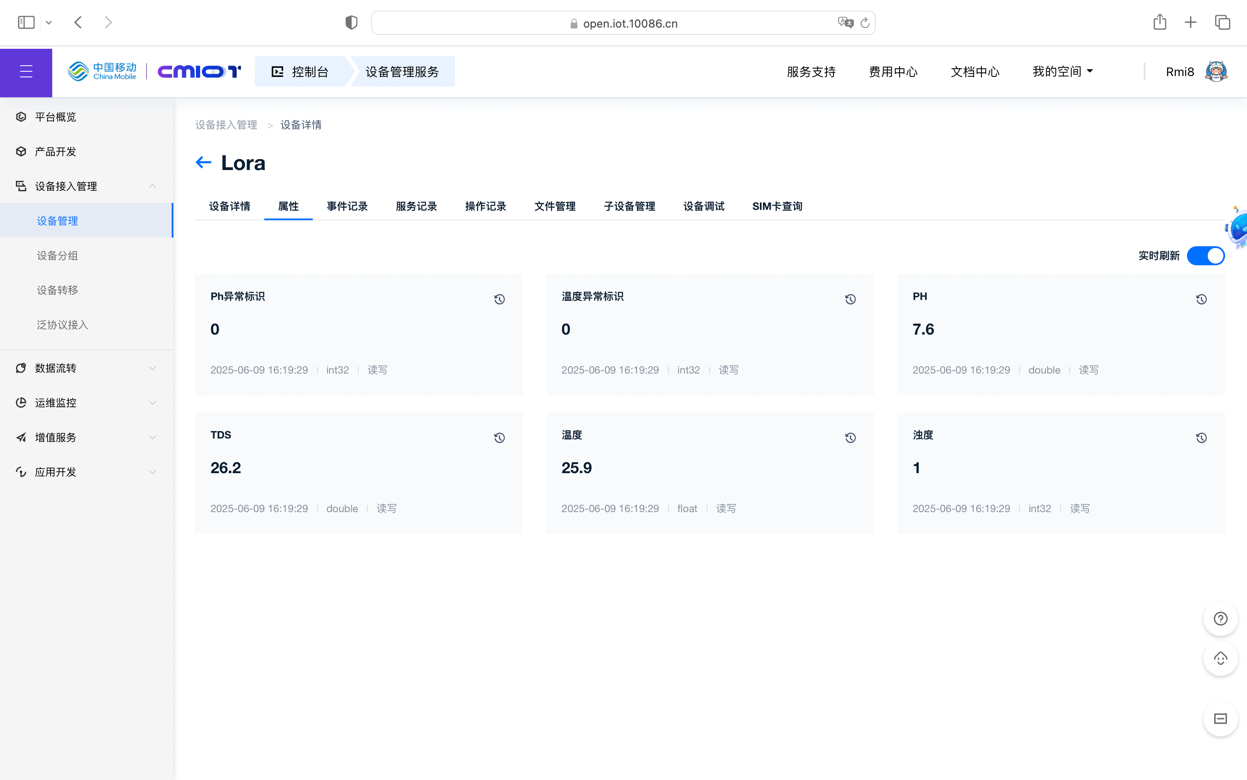The width and height of the screenshot is (1247, 780).
Task: View history of TDS property
Action: [499, 438]
